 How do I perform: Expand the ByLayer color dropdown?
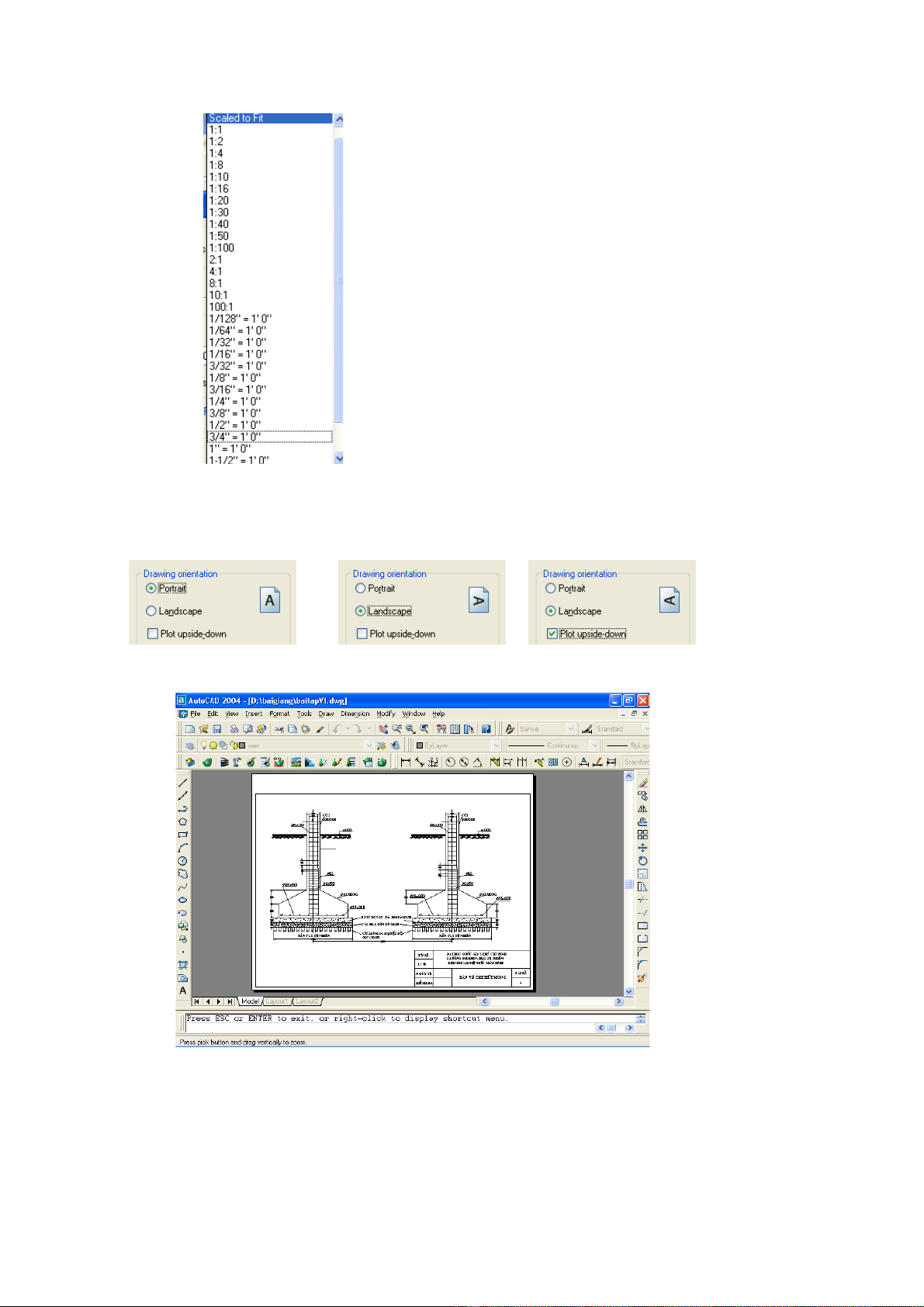(496, 745)
